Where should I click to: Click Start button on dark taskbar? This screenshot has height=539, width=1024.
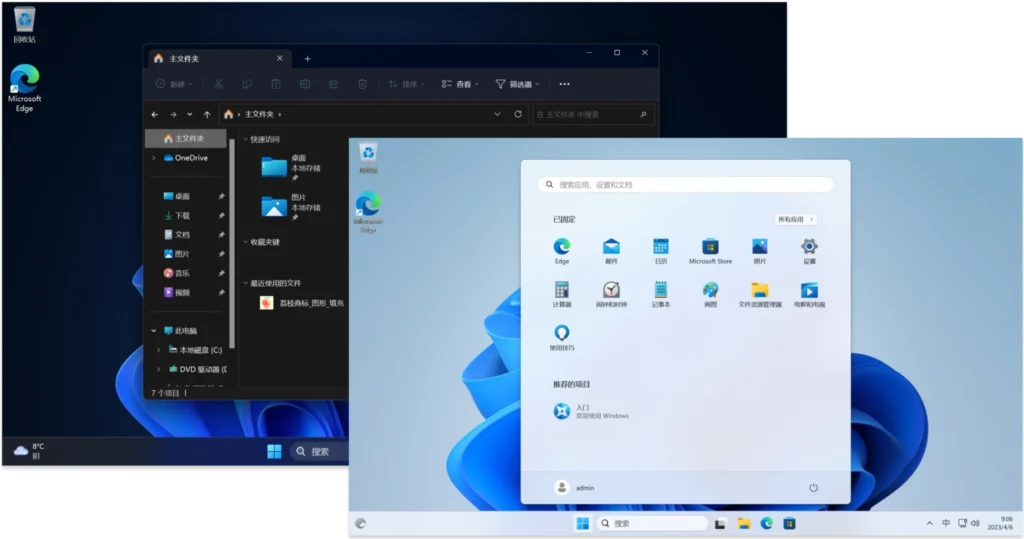pyautogui.click(x=274, y=451)
